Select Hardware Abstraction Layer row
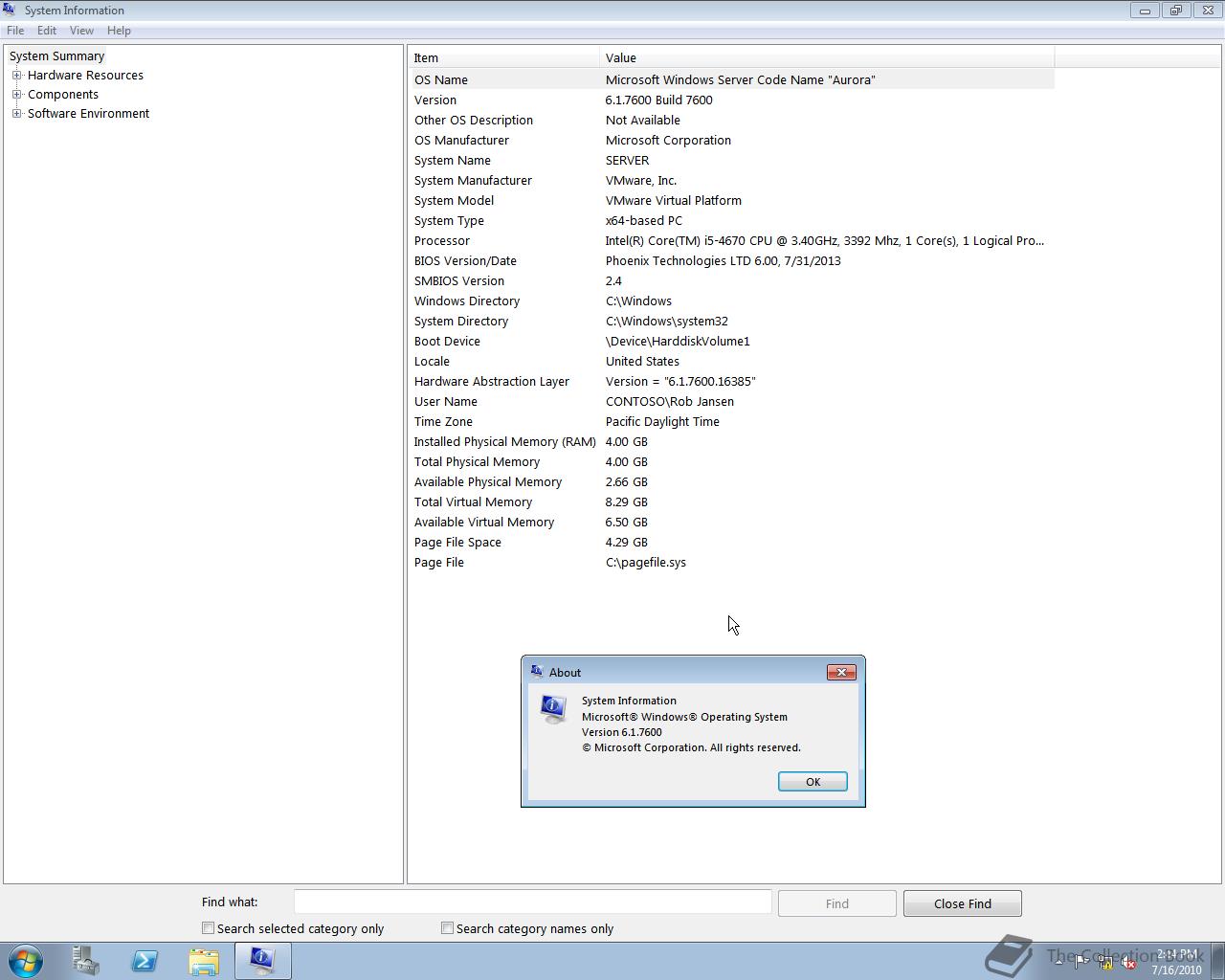This screenshot has height=980, width=1225. 732,381
